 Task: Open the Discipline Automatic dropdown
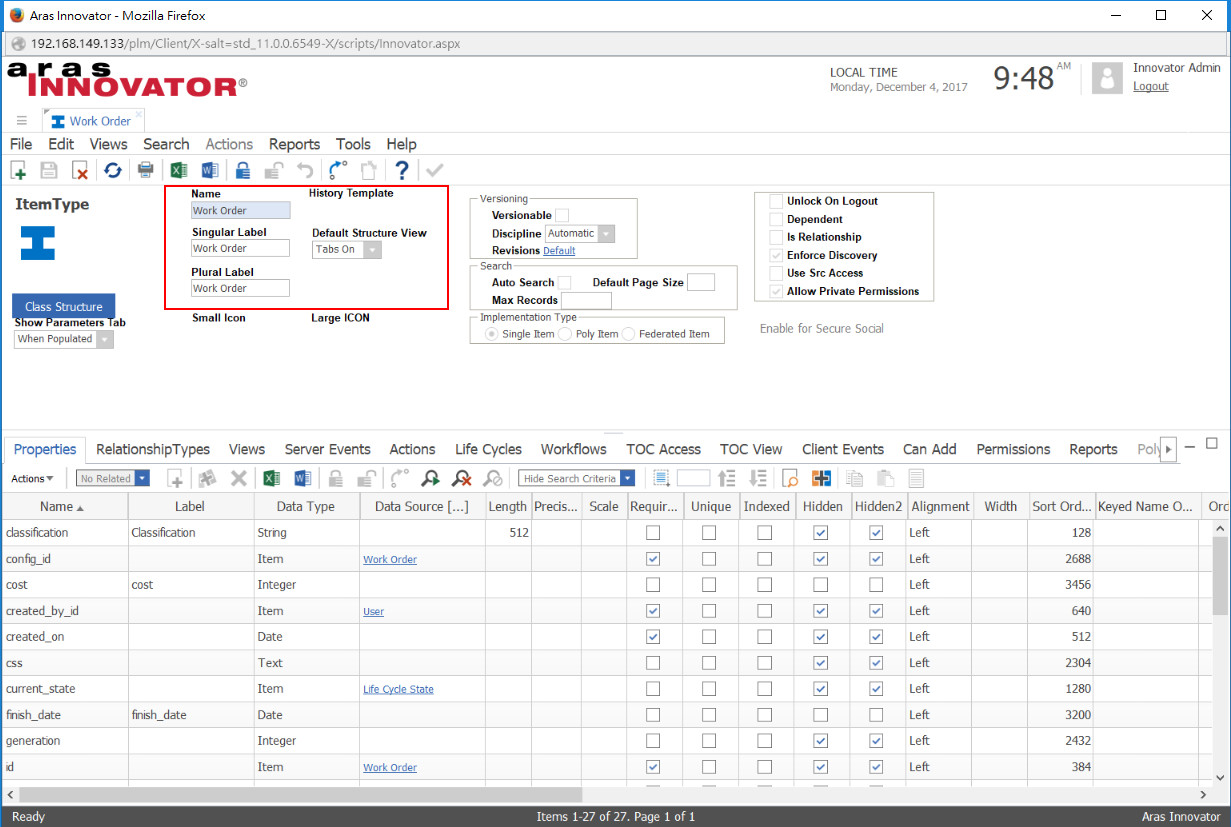[606, 233]
